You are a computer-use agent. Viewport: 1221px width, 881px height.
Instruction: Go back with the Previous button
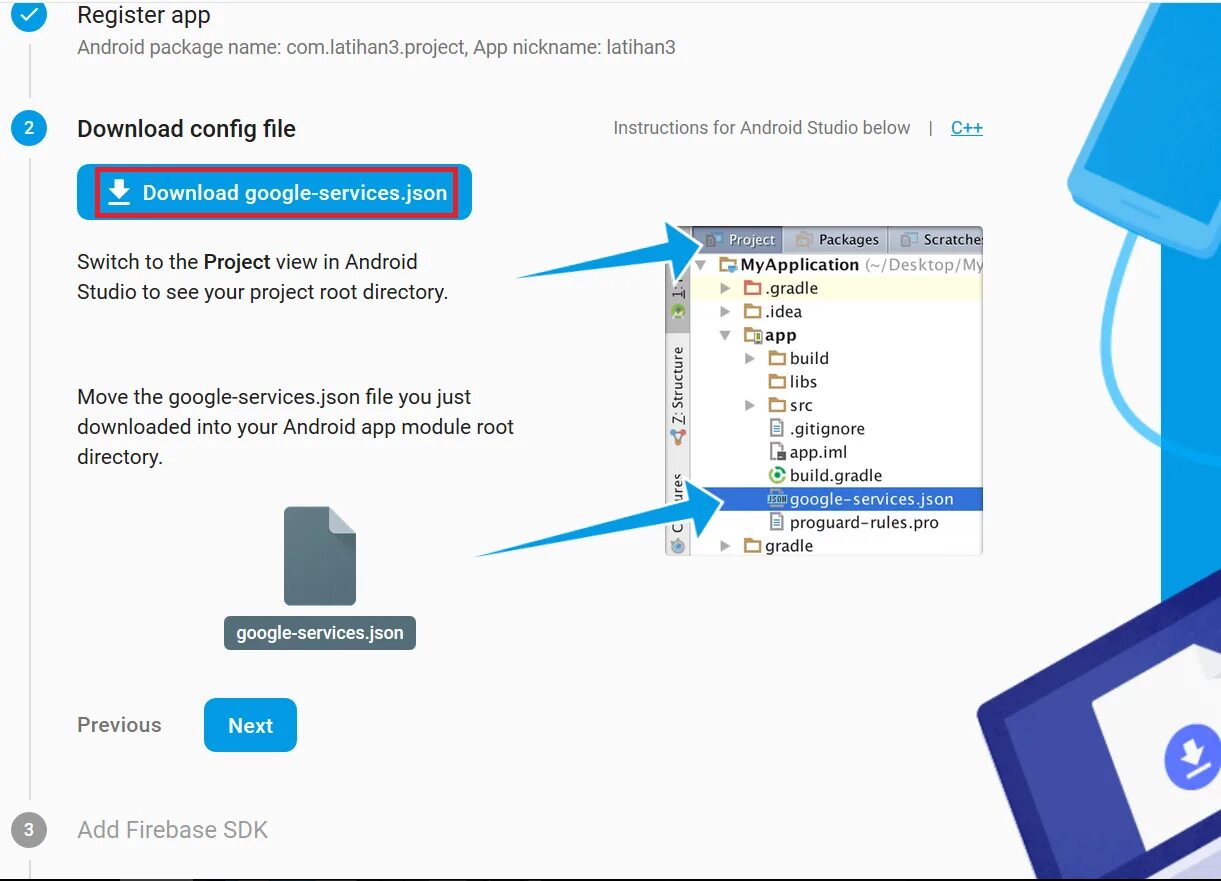click(x=119, y=725)
